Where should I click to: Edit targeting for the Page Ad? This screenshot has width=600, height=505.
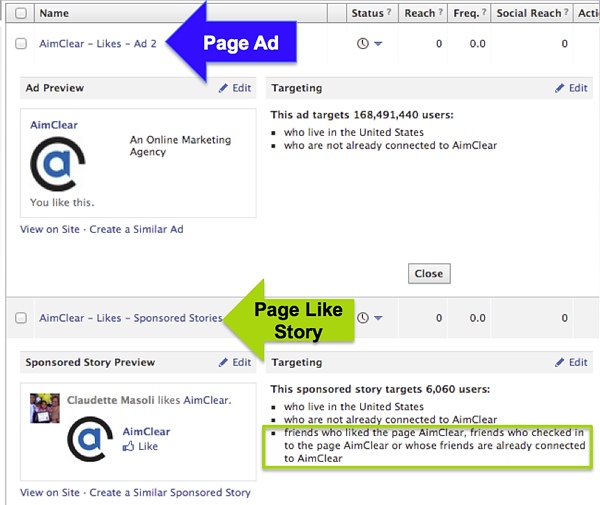[578, 88]
